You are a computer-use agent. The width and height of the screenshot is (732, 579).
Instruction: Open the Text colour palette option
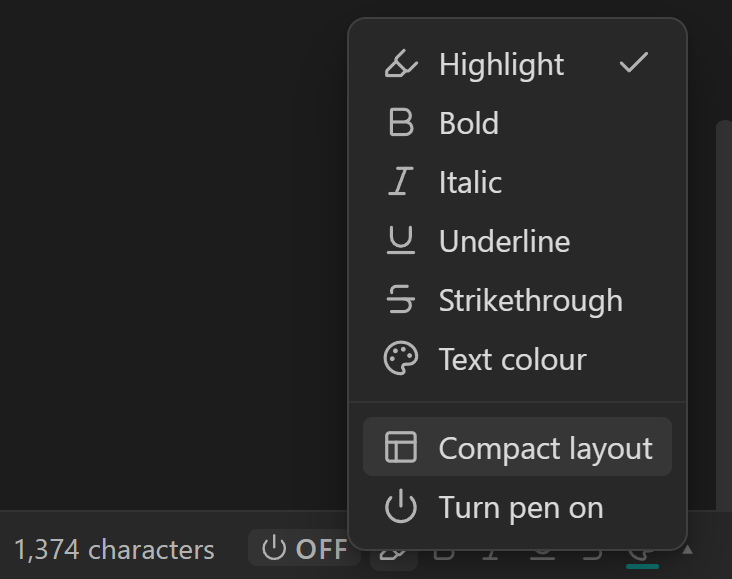click(x=517, y=359)
